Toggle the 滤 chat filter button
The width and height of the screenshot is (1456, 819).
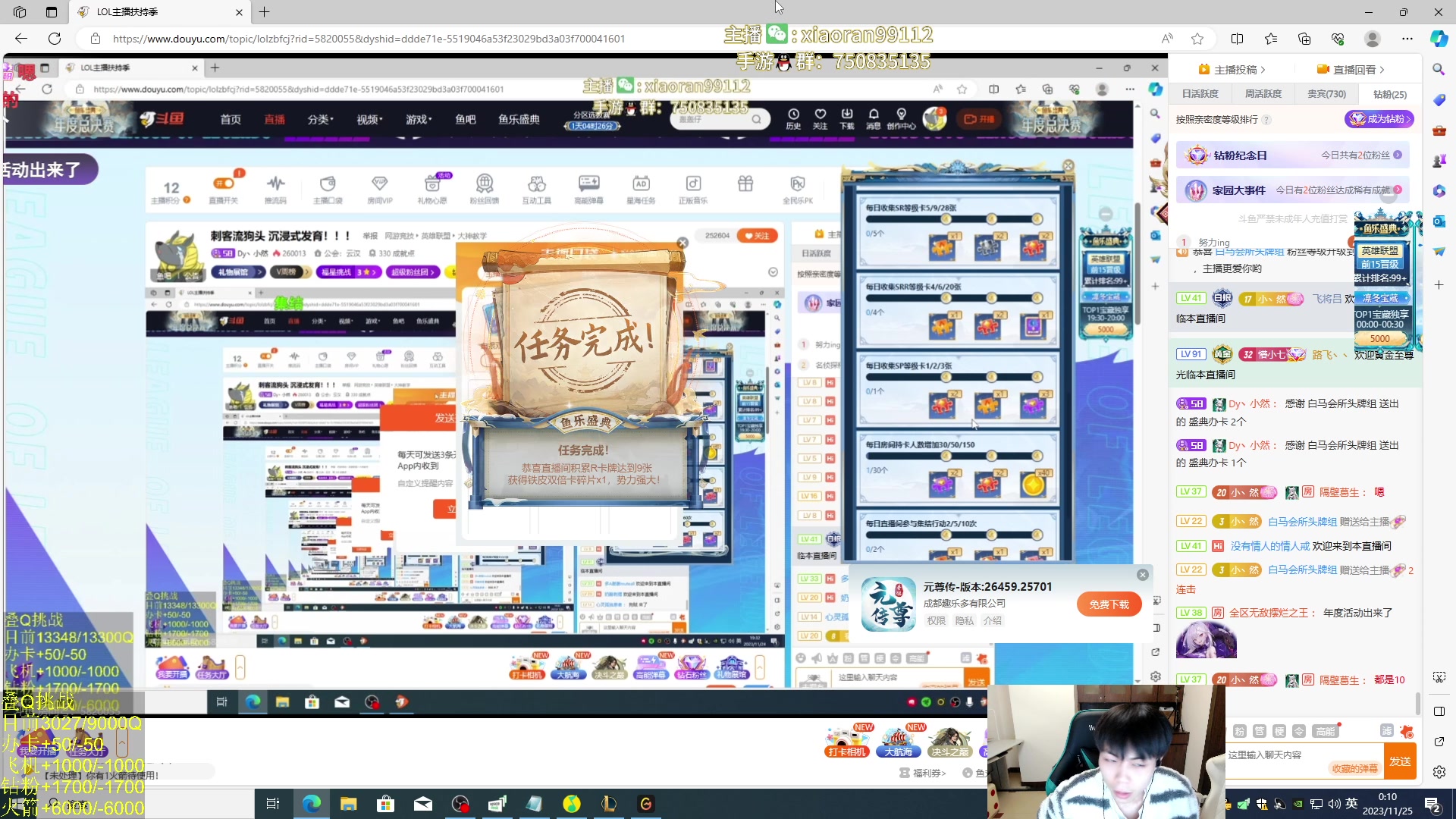pyautogui.click(x=1386, y=730)
